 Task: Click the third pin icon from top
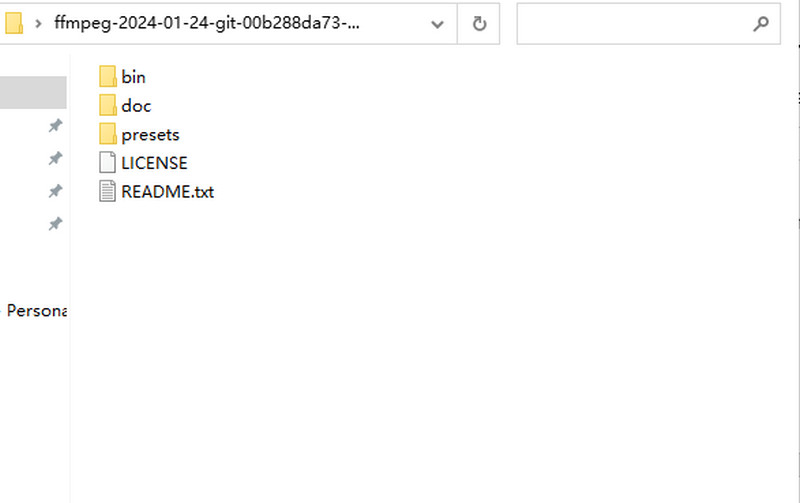click(x=55, y=192)
